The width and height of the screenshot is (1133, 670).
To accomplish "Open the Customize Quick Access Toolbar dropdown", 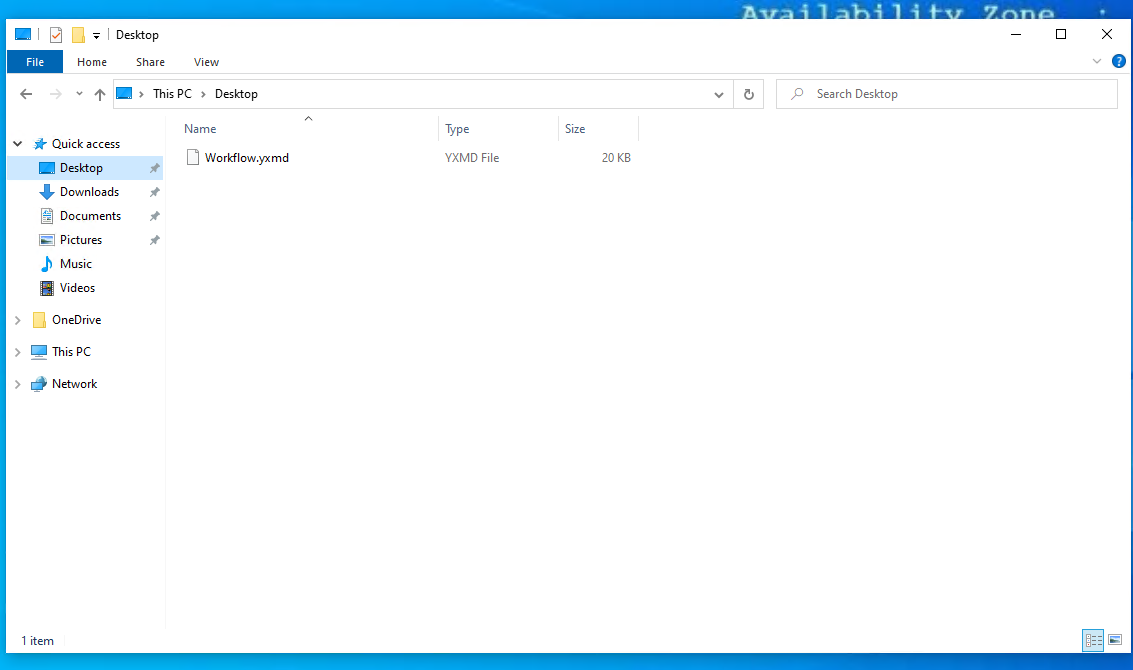I will [x=97, y=35].
